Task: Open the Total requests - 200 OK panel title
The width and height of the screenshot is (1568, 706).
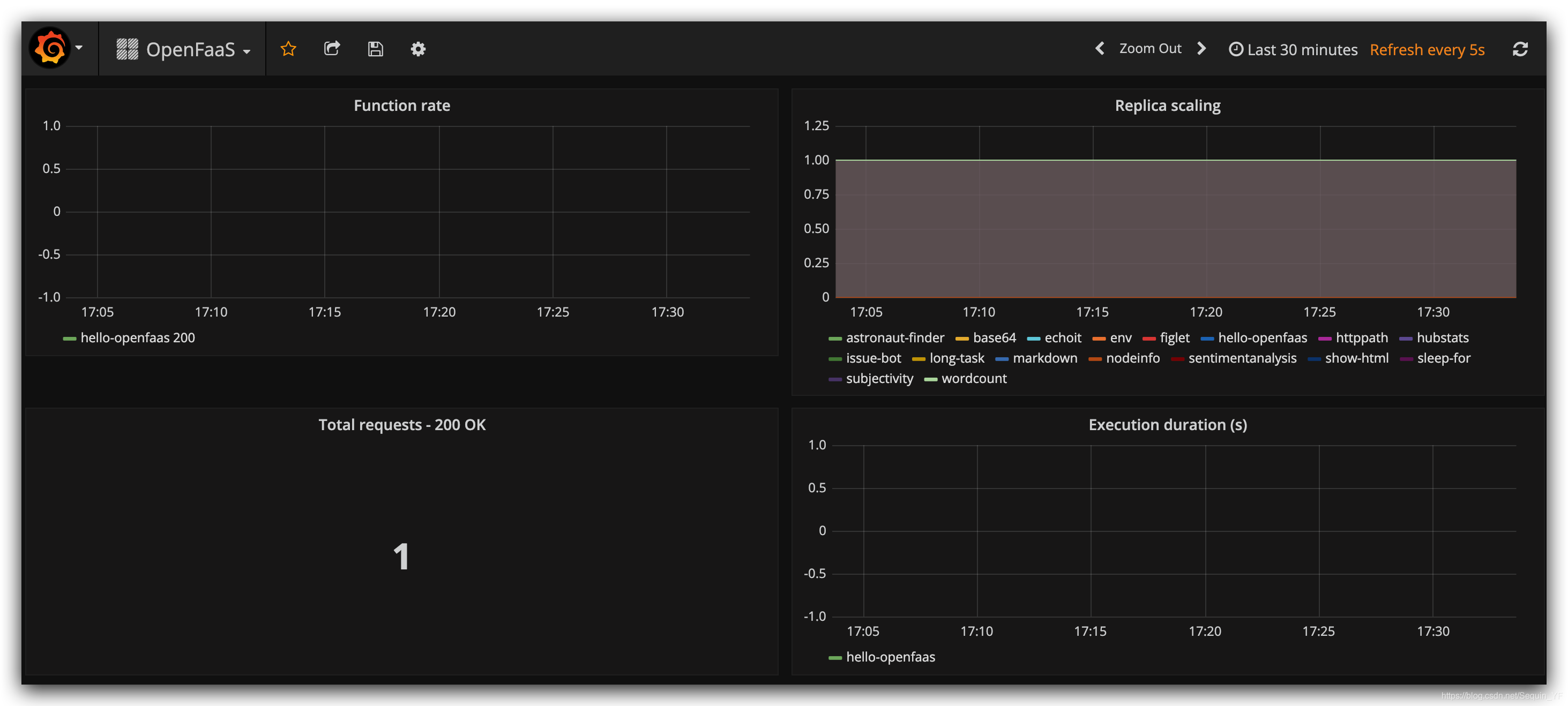Action: point(402,424)
